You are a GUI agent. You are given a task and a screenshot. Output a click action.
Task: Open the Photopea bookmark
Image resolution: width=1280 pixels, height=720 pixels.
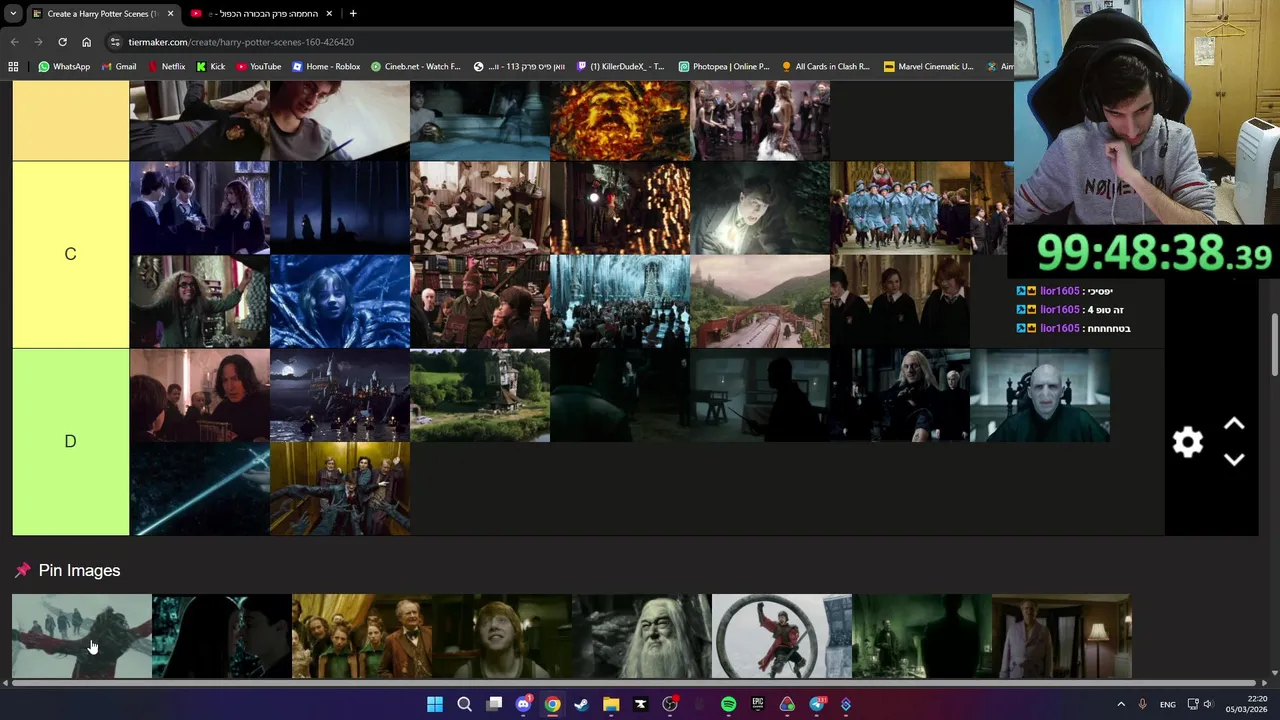coord(723,67)
